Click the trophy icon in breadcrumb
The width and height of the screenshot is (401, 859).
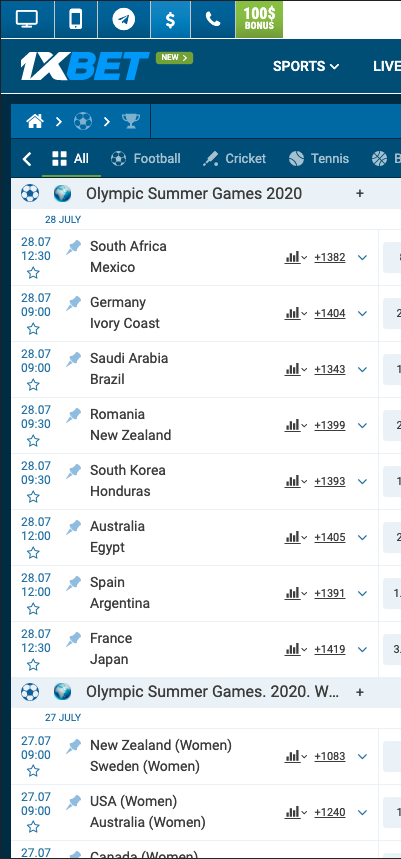[x=130, y=121]
